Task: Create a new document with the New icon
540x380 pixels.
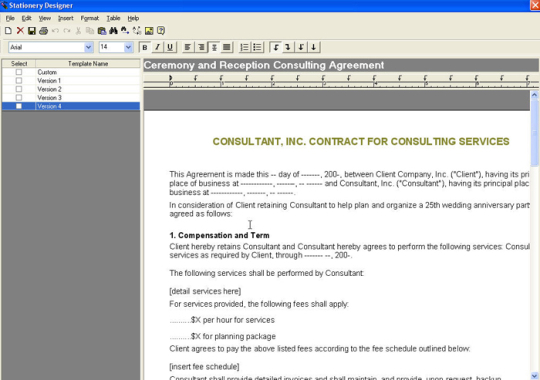Action: click(x=8, y=31)
